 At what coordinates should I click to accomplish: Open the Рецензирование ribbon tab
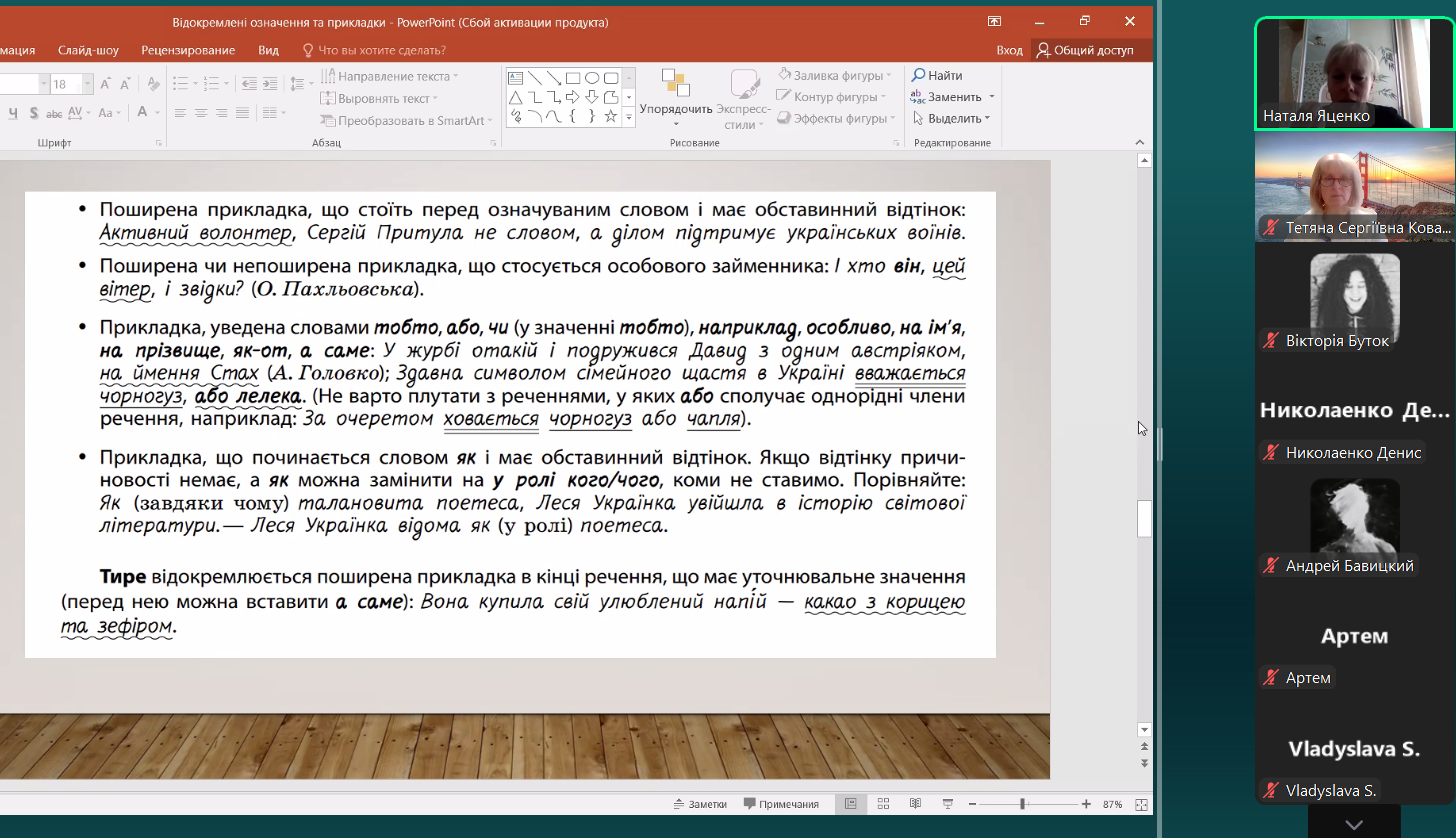point(188,50)
